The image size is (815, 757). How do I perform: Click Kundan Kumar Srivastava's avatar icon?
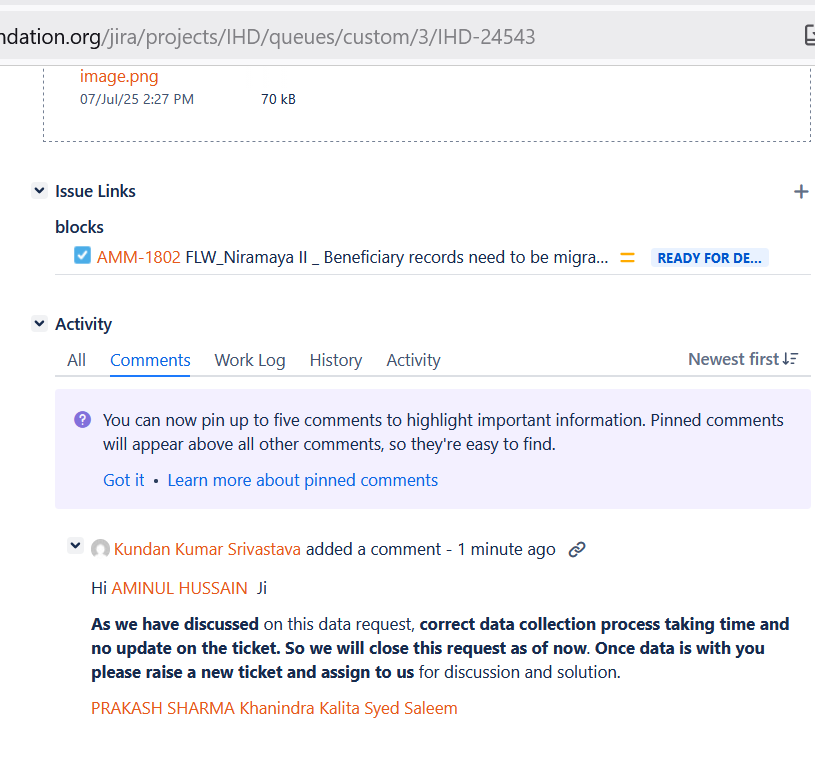click(100, 549)
